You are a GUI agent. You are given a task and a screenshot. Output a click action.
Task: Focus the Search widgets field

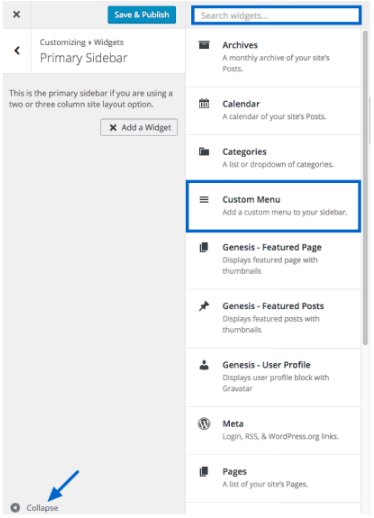(276, 15)
